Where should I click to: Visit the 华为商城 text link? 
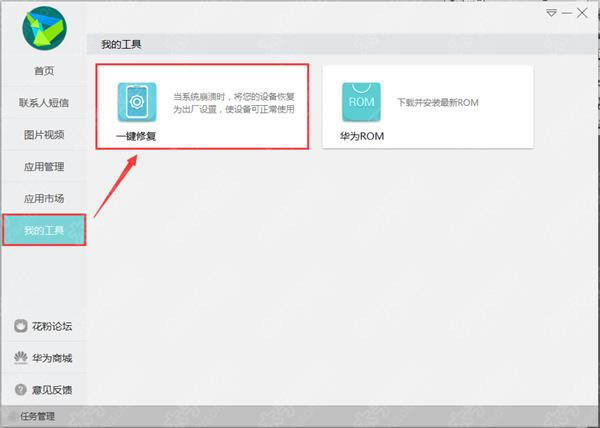click(x=53, y=358)
